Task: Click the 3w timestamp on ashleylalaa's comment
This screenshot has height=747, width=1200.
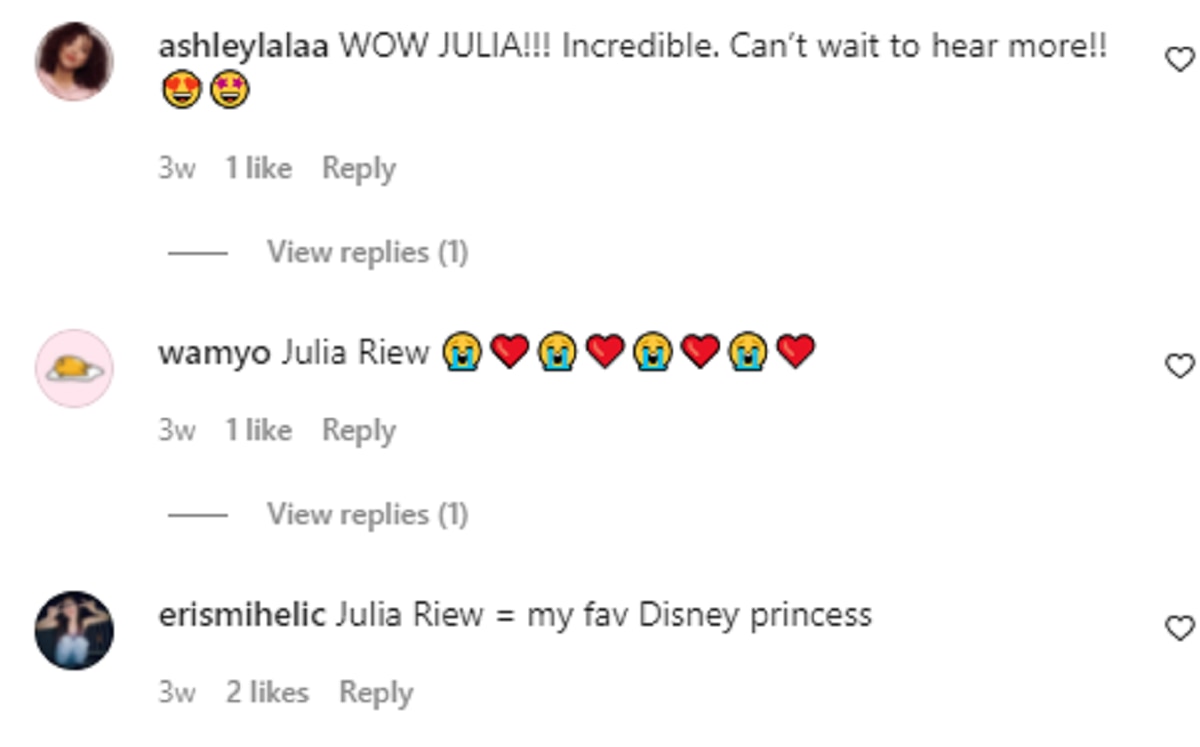Action: coord(177,168)
